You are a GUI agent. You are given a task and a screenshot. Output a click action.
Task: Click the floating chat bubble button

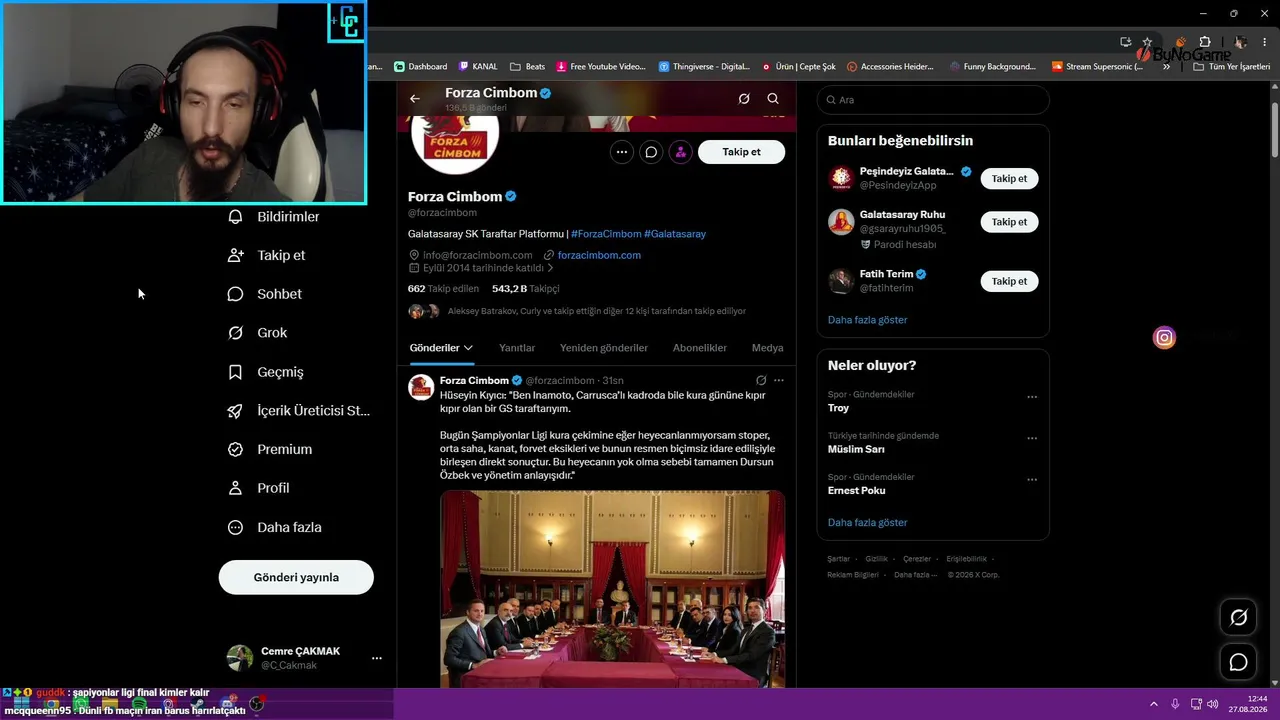pyautogui.click(x=1238, y=662)
